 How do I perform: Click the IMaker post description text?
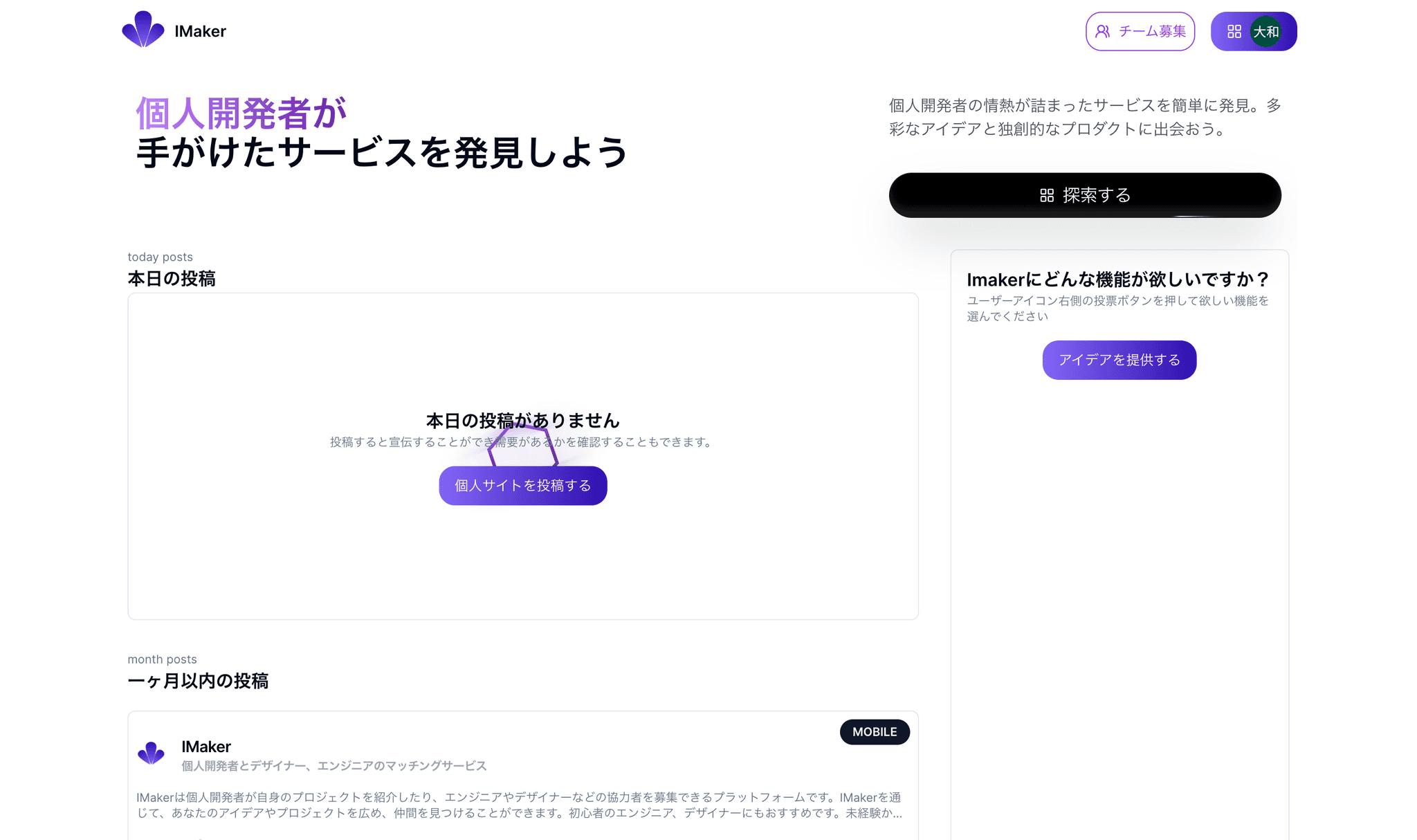[x=519, y=805]
